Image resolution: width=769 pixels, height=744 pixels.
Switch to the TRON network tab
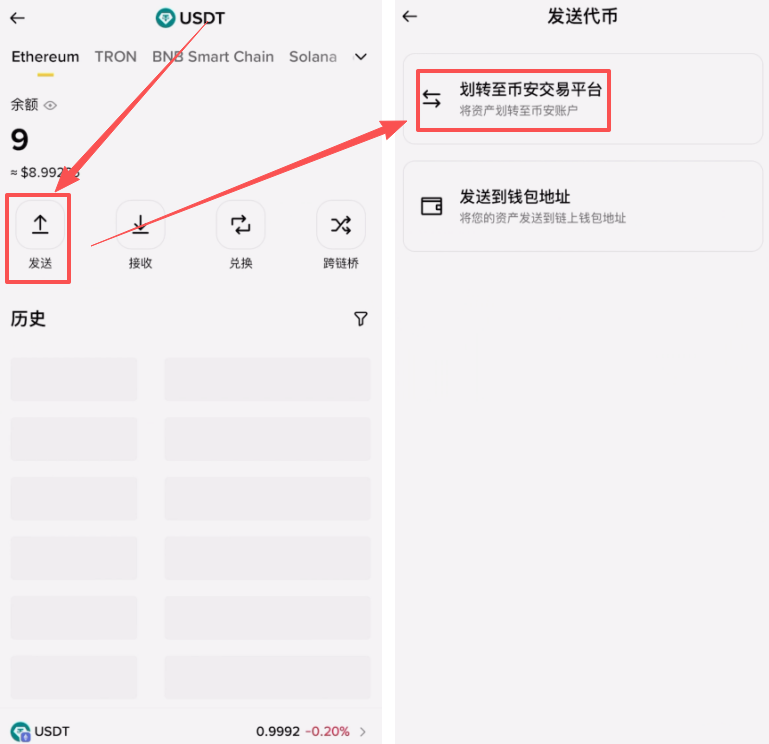click(115, 57)
